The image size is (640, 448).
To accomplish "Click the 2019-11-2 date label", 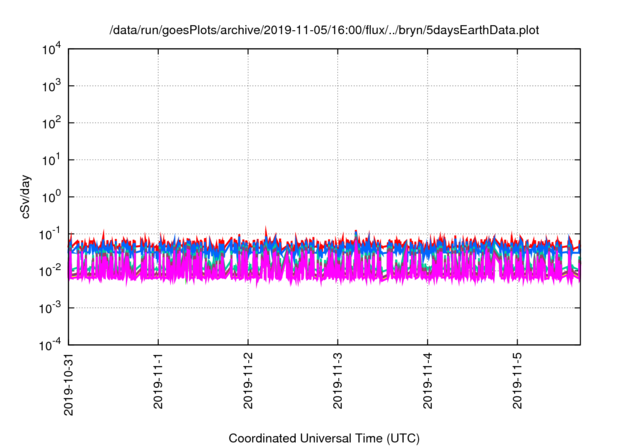I will 248,381.
